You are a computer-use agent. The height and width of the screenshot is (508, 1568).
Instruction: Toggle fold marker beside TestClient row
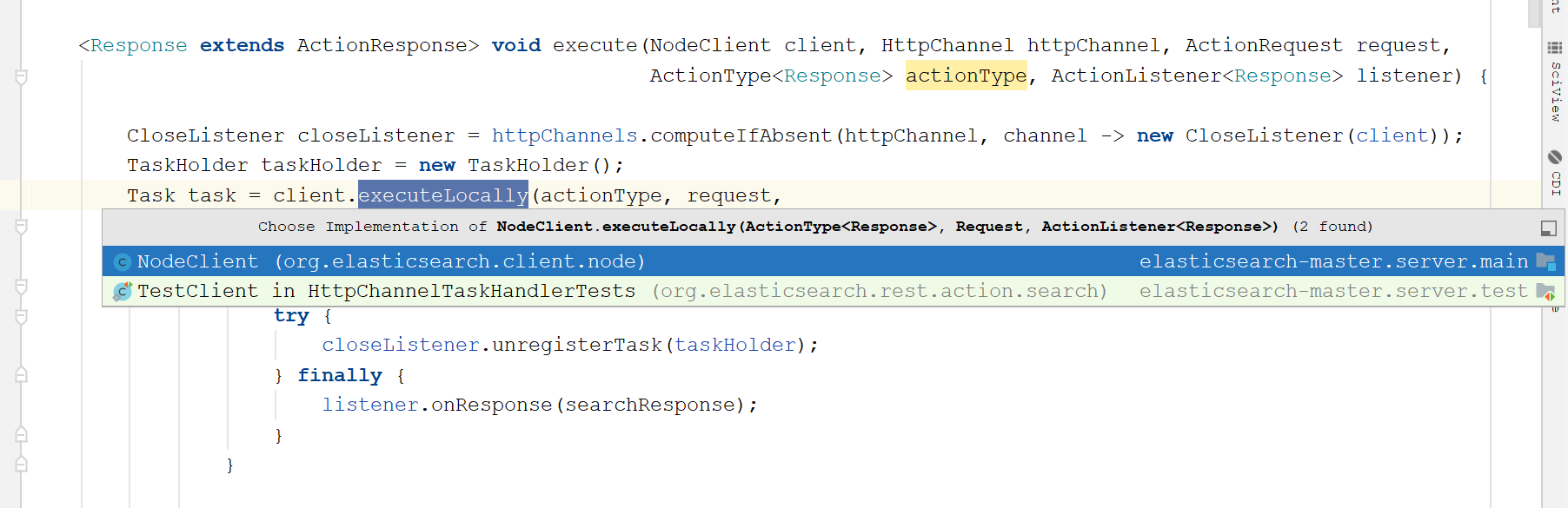(x=22, y=287)
